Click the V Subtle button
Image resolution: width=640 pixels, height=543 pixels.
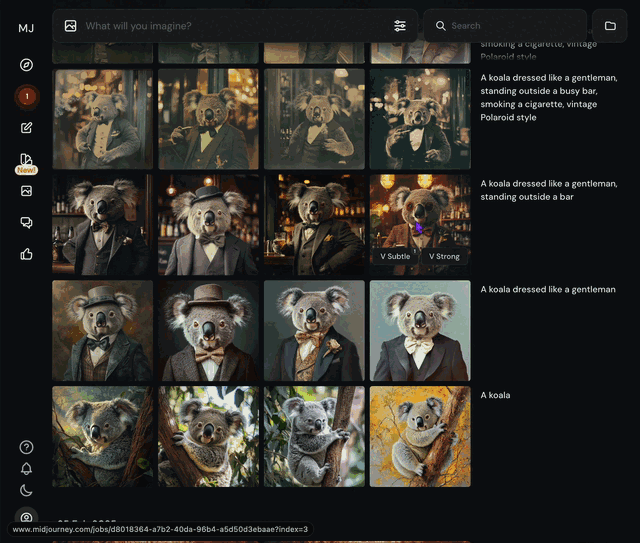(x=395, y=256)
